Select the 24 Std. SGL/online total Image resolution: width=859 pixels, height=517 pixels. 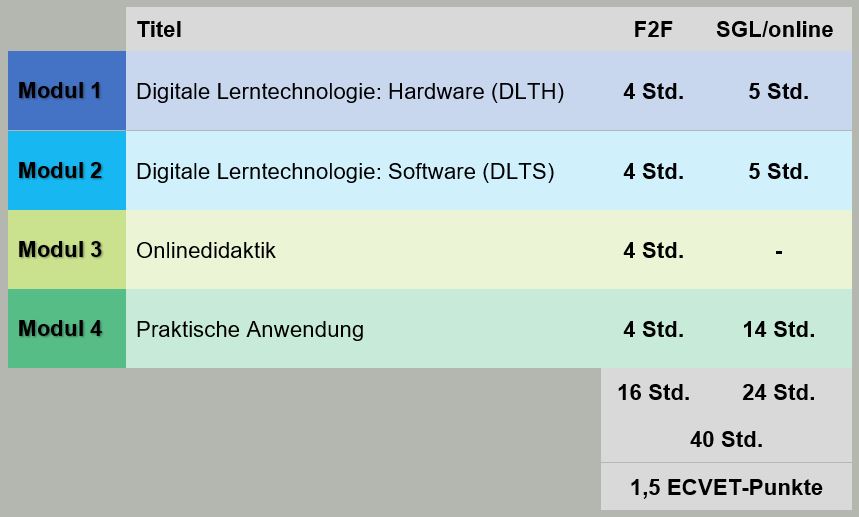(x=778, y=393)
